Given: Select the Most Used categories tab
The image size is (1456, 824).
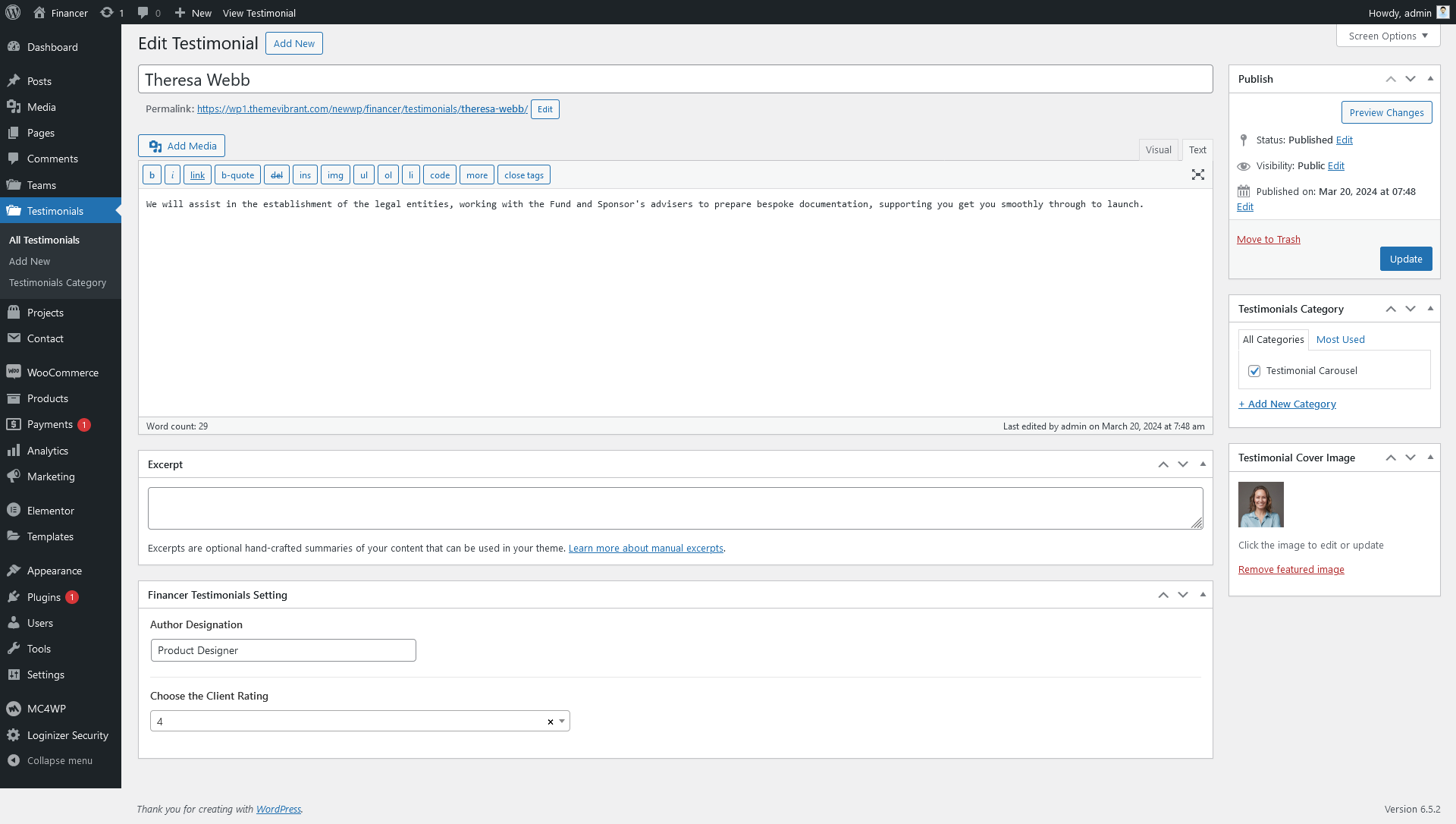Looking at the screenshot, I should (1340, 339).
